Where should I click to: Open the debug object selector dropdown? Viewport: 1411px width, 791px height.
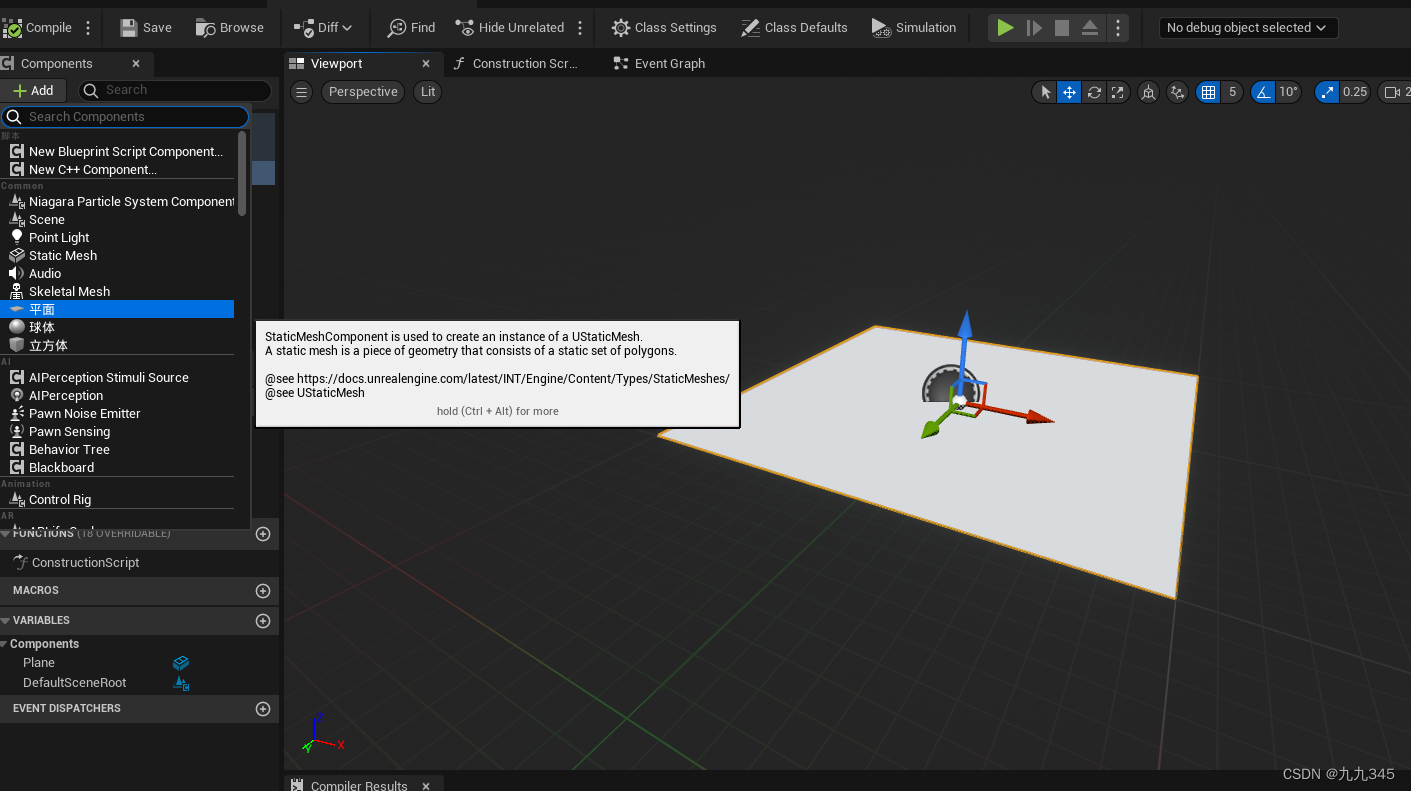coord(1248,28)
